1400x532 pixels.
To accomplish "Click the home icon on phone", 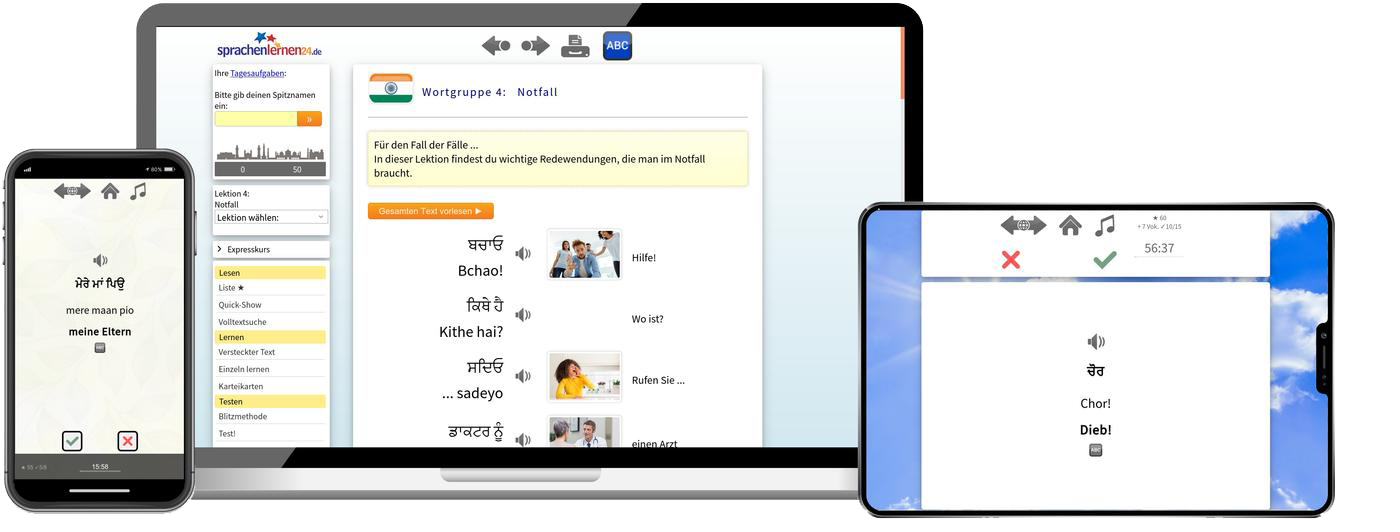I will click(x=110, y=191).
